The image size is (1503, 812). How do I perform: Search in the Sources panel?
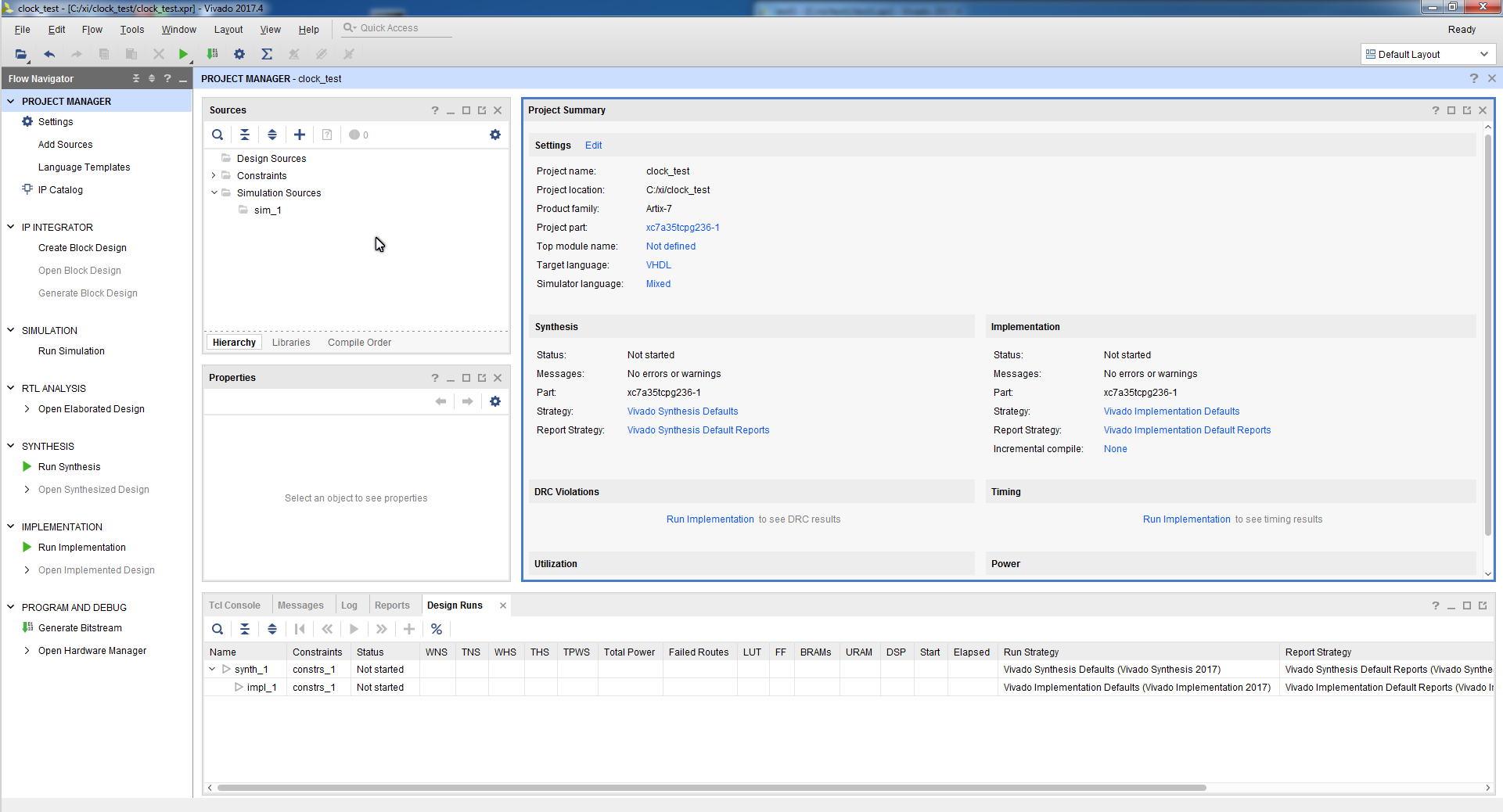click(218, 135)
